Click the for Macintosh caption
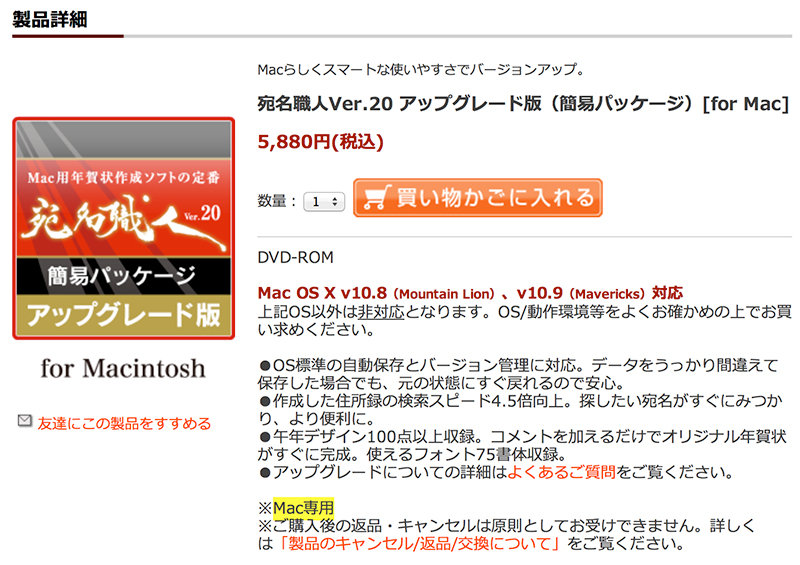 point(123,369)
